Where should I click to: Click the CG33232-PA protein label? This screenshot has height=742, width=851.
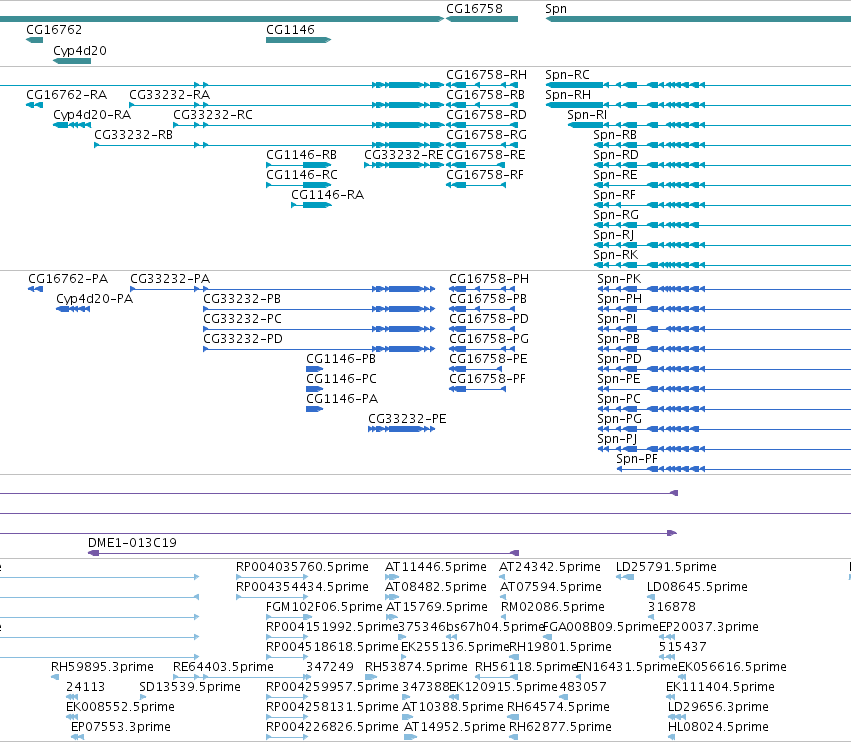click(x=170, y=278)
